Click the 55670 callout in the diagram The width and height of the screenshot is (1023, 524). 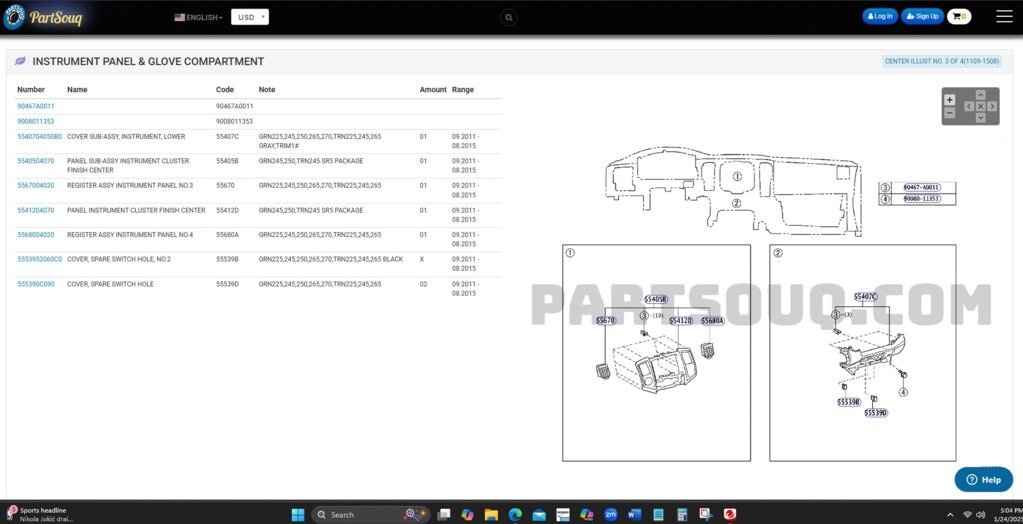pyautogui.click(x=606, y=320)
